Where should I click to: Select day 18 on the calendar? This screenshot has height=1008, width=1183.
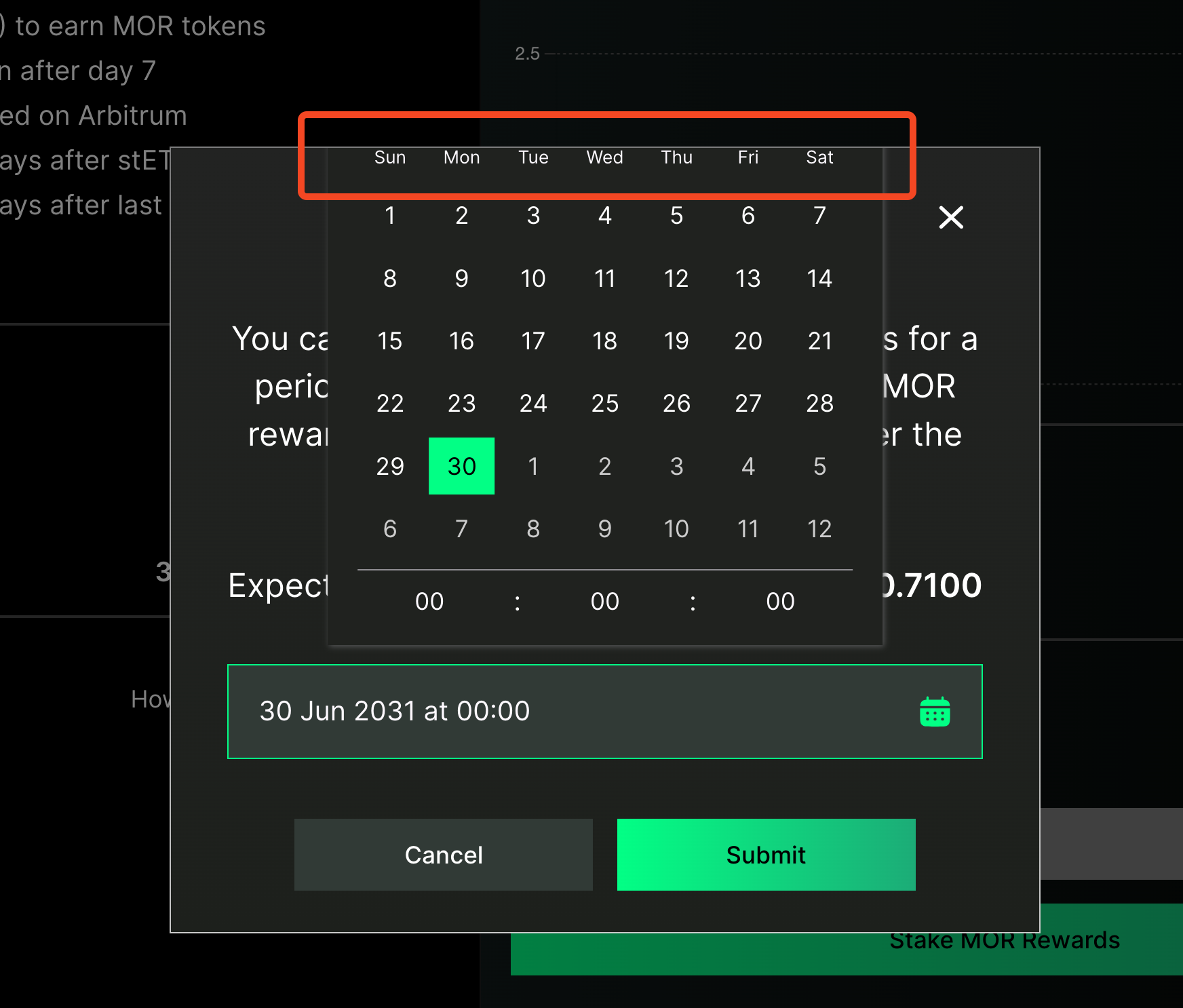tap(604, 341)
